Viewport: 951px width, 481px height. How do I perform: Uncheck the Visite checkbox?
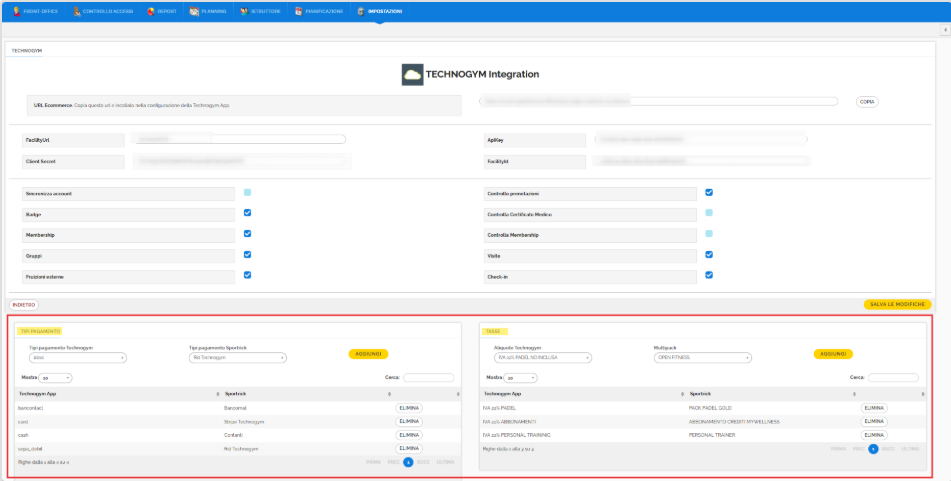(709, 255)
